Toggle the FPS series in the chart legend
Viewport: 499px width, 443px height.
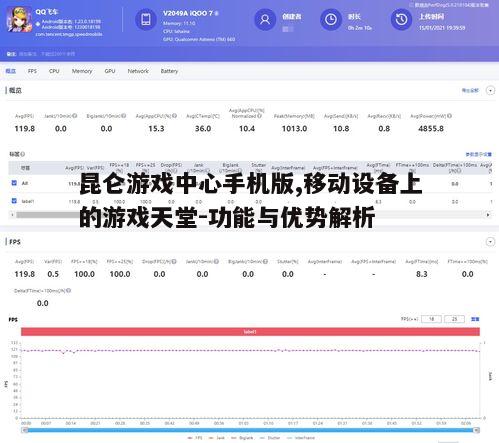(195, 438)
